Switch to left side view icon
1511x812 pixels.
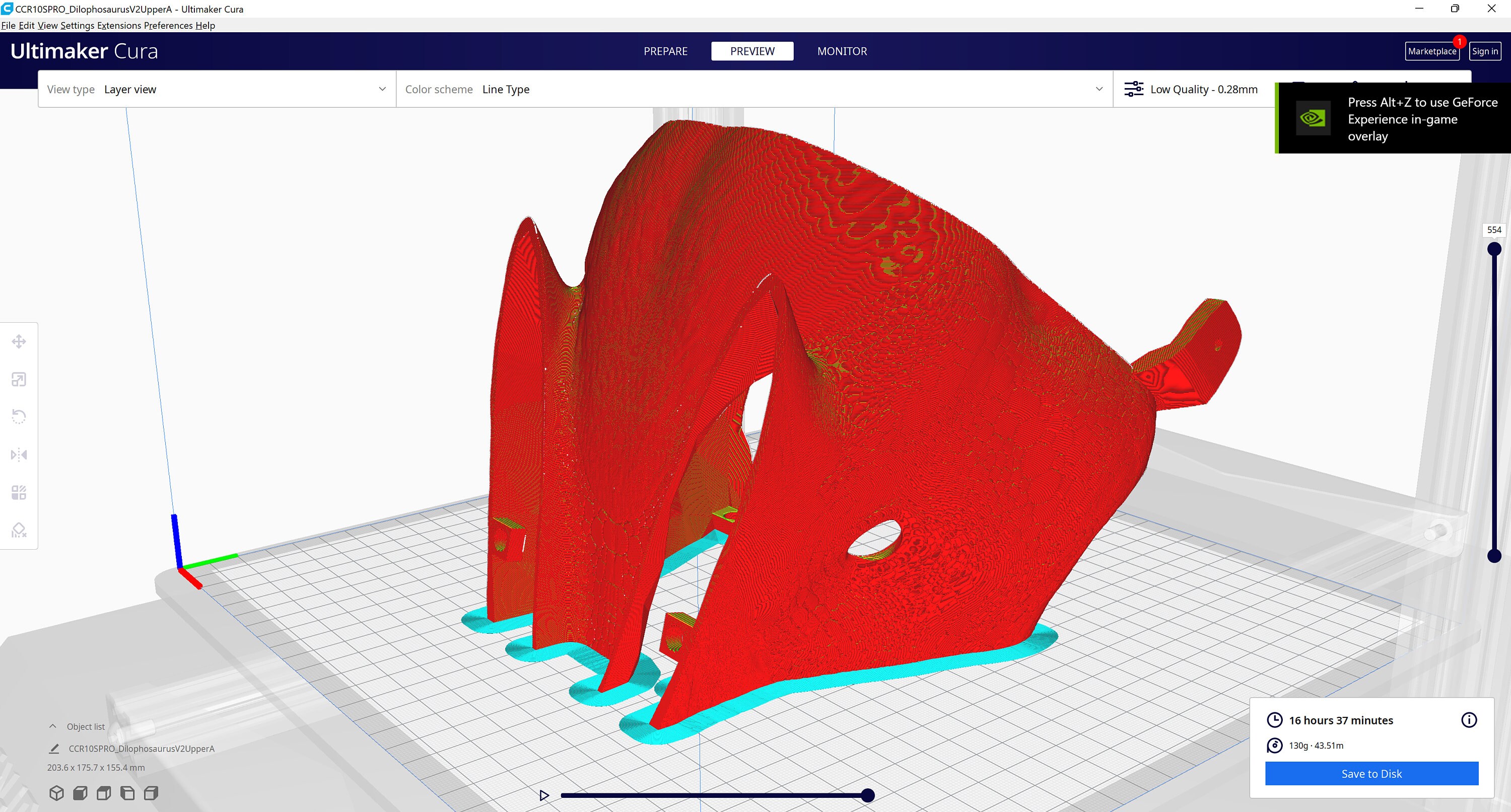click(127, 793)
